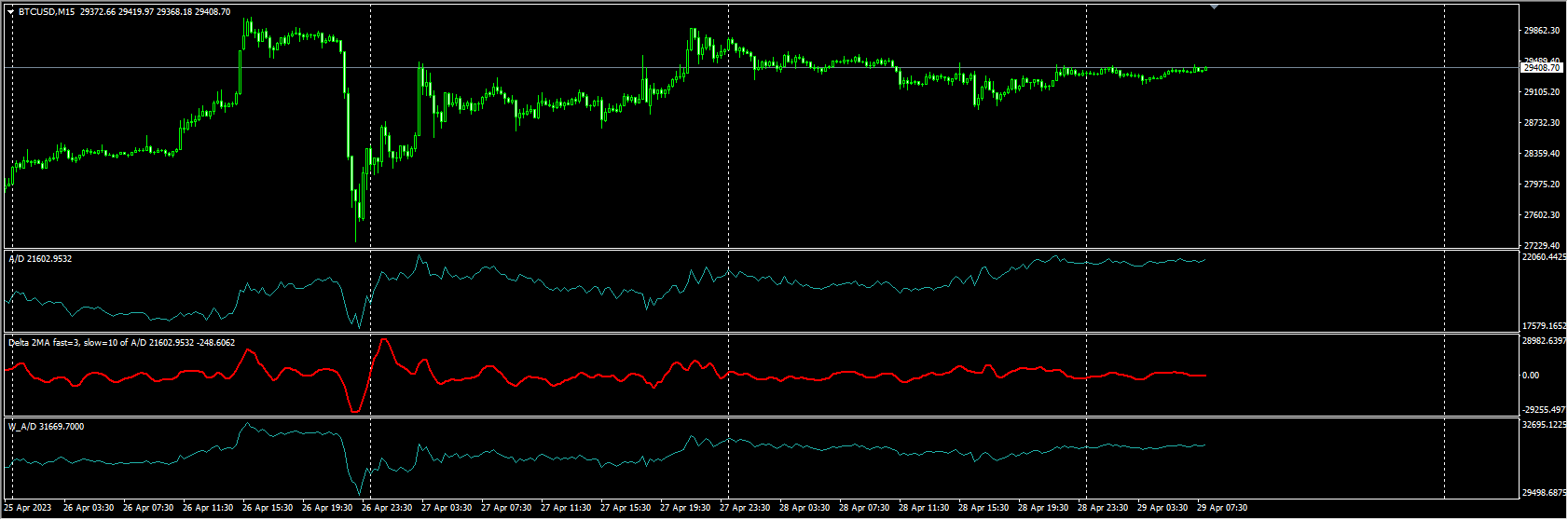Click the 17579.1652 A/D scale value
1568x520 pixels.
pos(1544,327)
